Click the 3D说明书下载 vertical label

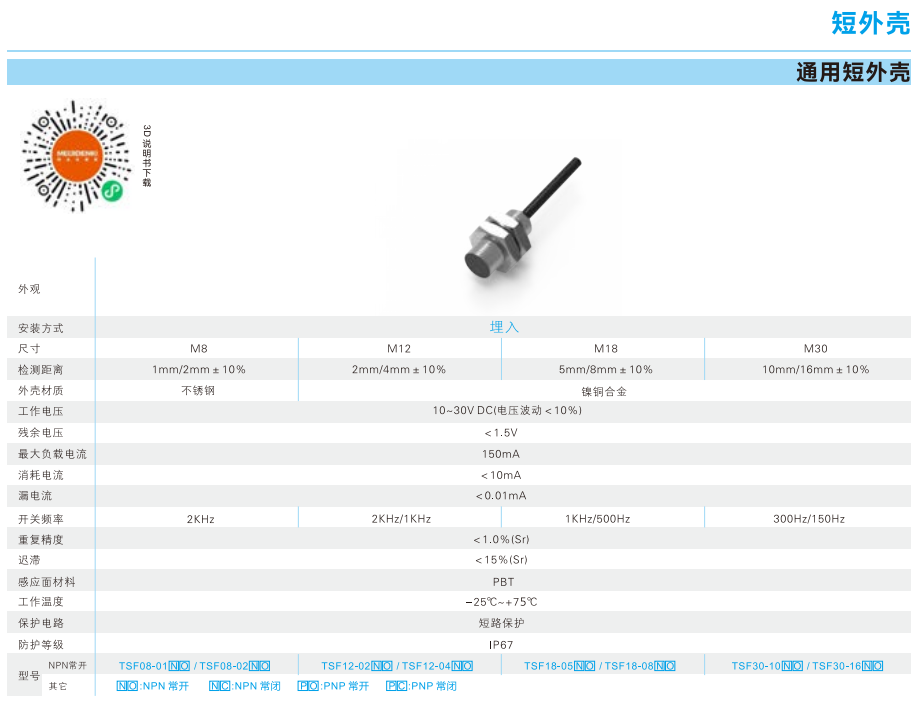pyautogui.click(x=147, y=156)
